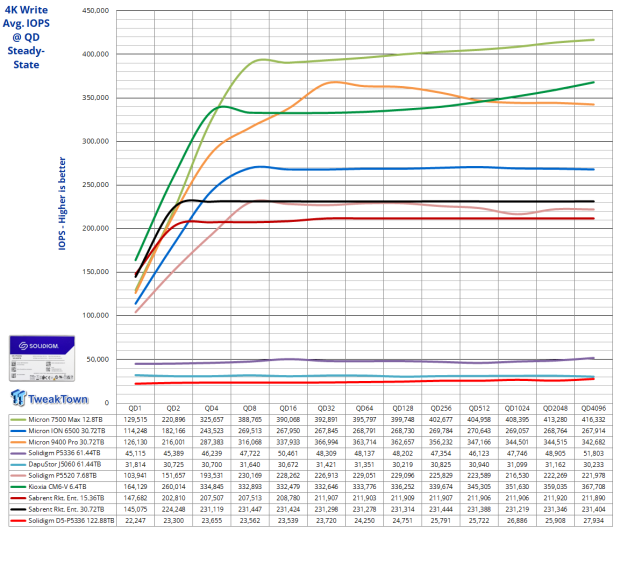Click the QD2 column header

coord(173,408)
